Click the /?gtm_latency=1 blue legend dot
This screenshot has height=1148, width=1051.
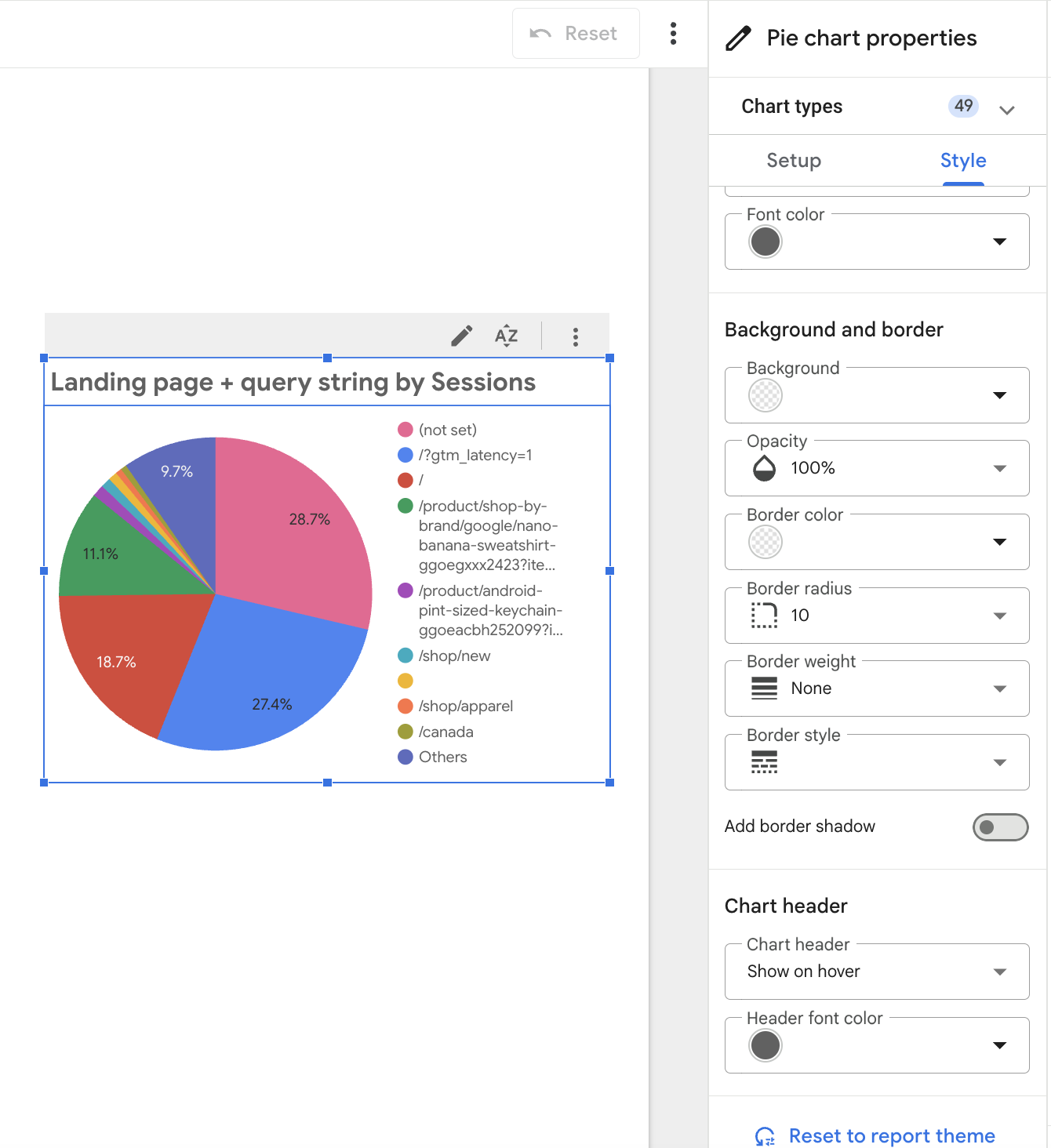(x=405, y=455)
